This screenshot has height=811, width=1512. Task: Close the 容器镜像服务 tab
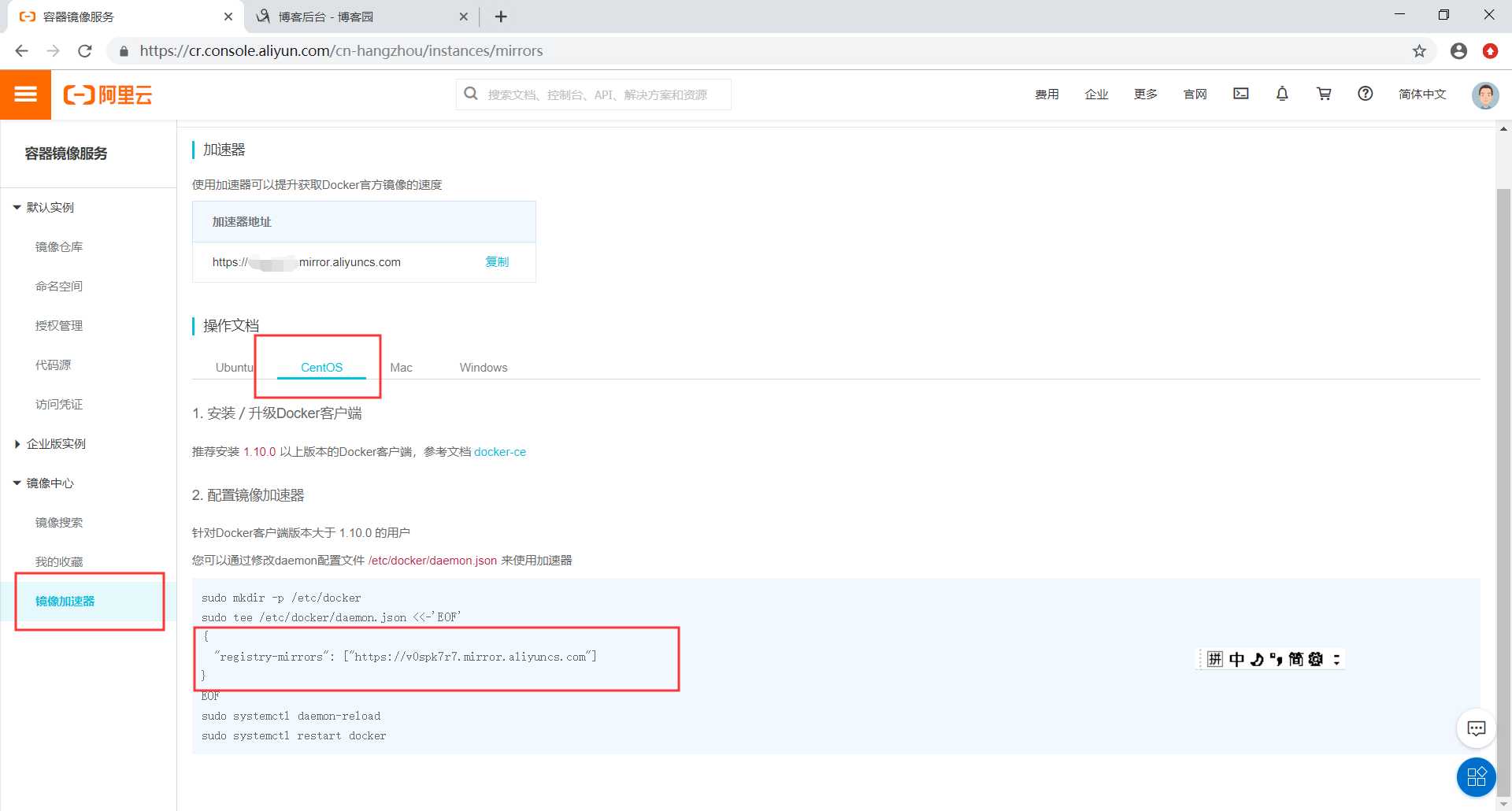(x=228, y=17)
